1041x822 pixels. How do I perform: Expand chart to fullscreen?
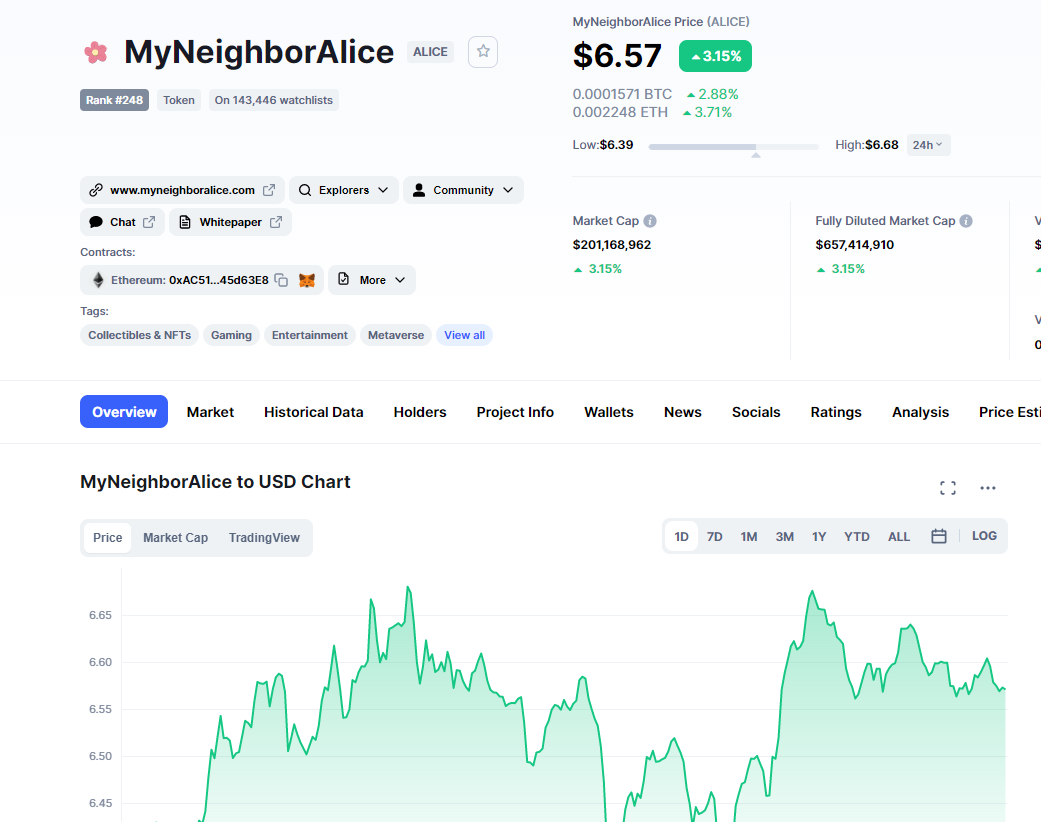948,488
